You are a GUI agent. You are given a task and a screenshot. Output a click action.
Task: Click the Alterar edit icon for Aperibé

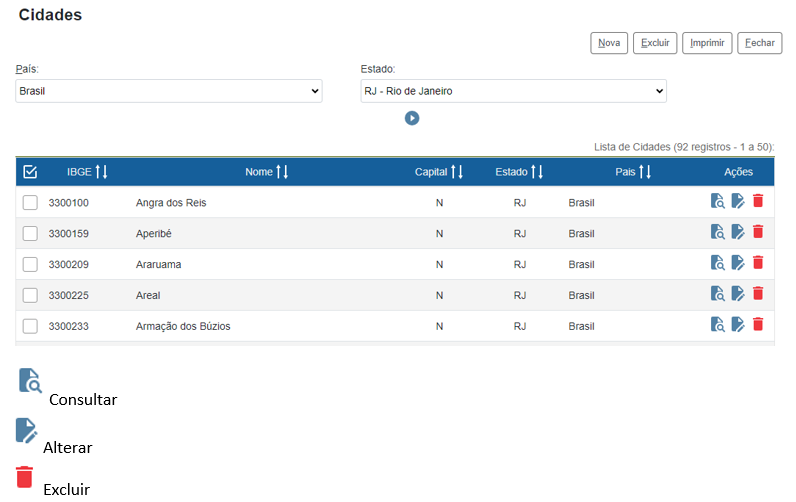pyautogui.click(x=738, y=233)
